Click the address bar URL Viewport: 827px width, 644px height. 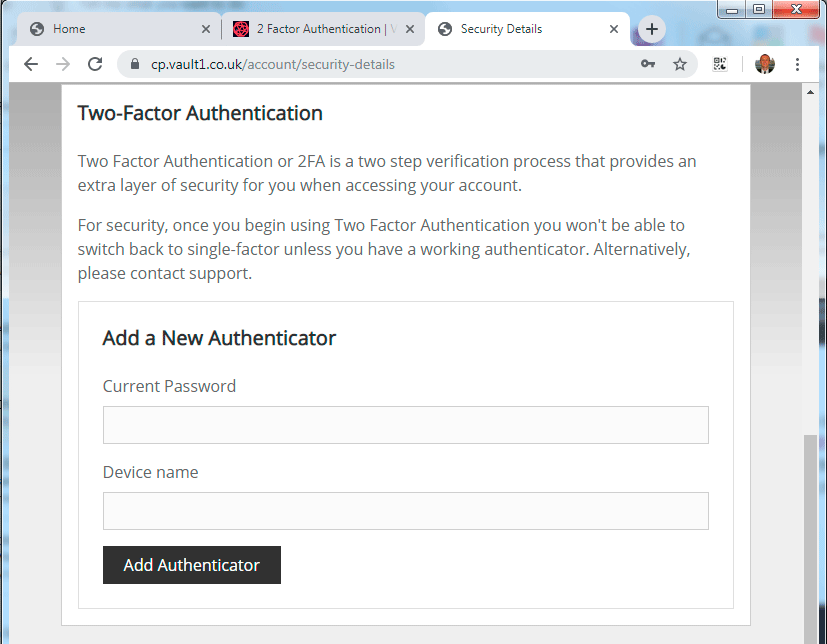[x=273, y=64]
